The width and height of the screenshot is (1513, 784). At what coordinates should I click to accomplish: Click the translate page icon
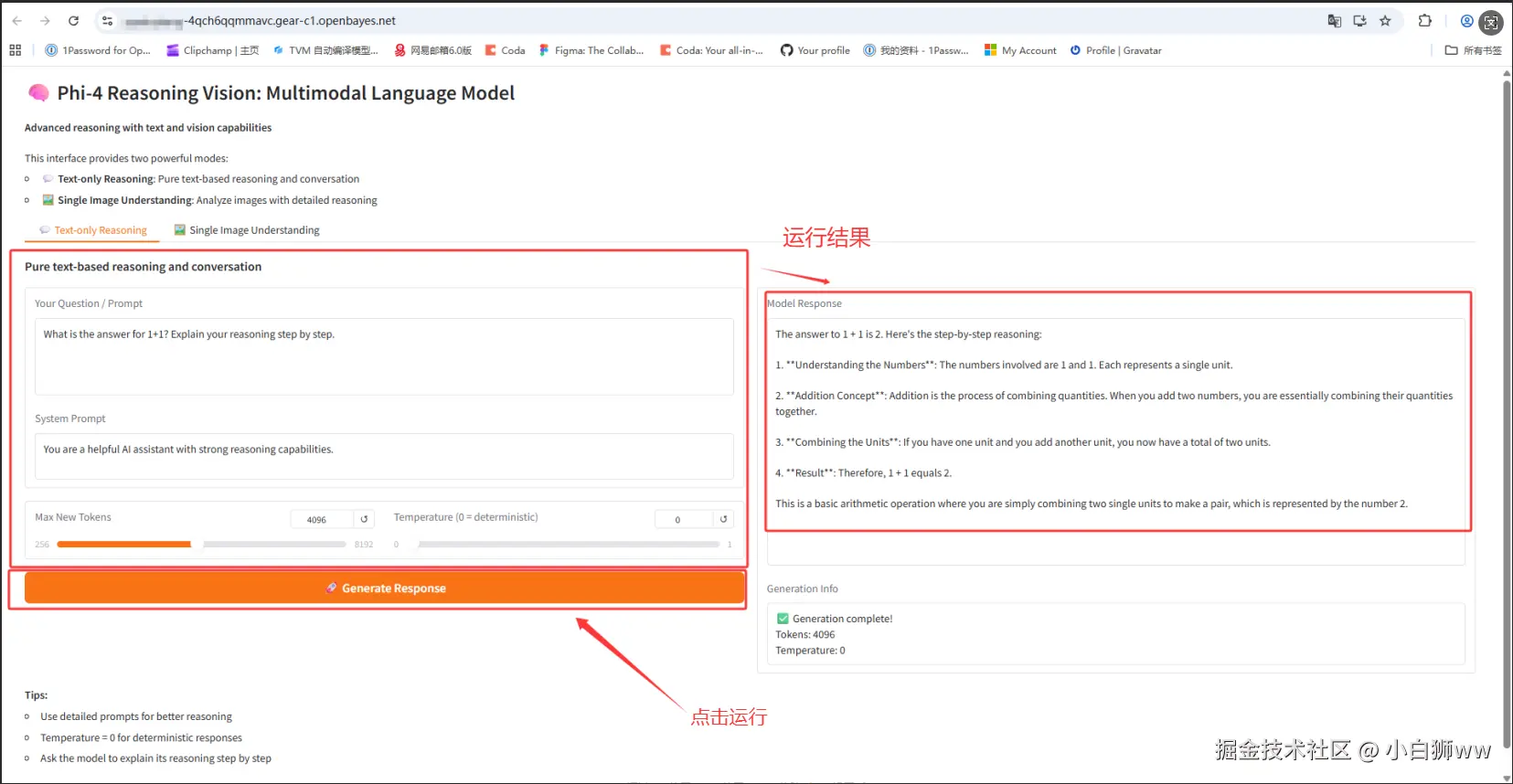(1335, 21)
